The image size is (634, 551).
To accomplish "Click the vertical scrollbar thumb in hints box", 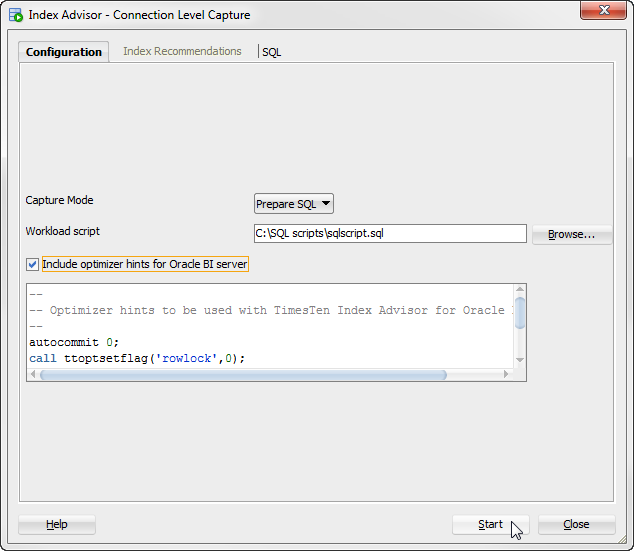I will (x=520, y=312).
